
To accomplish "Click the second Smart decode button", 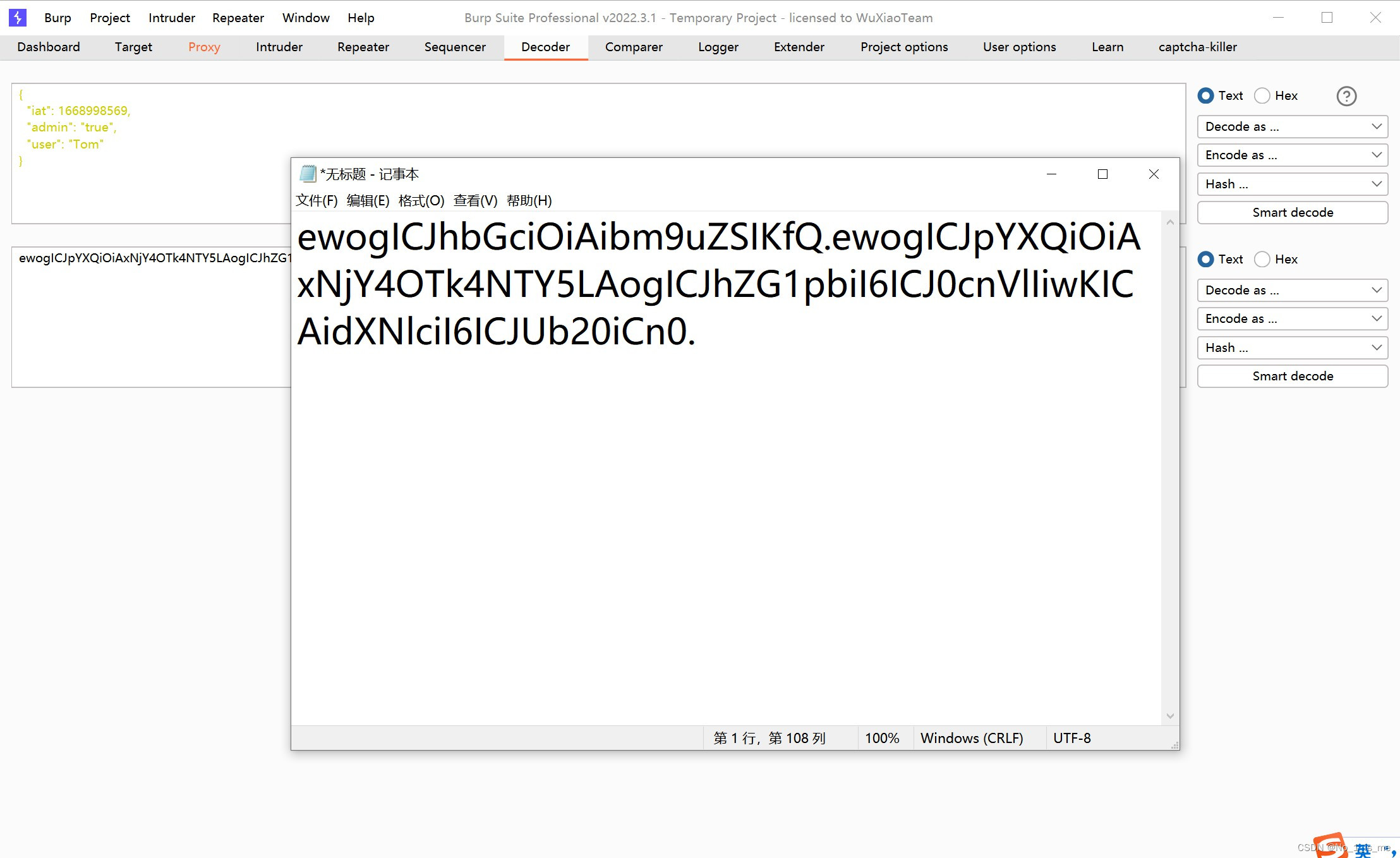I will (x=1292, y=377).
